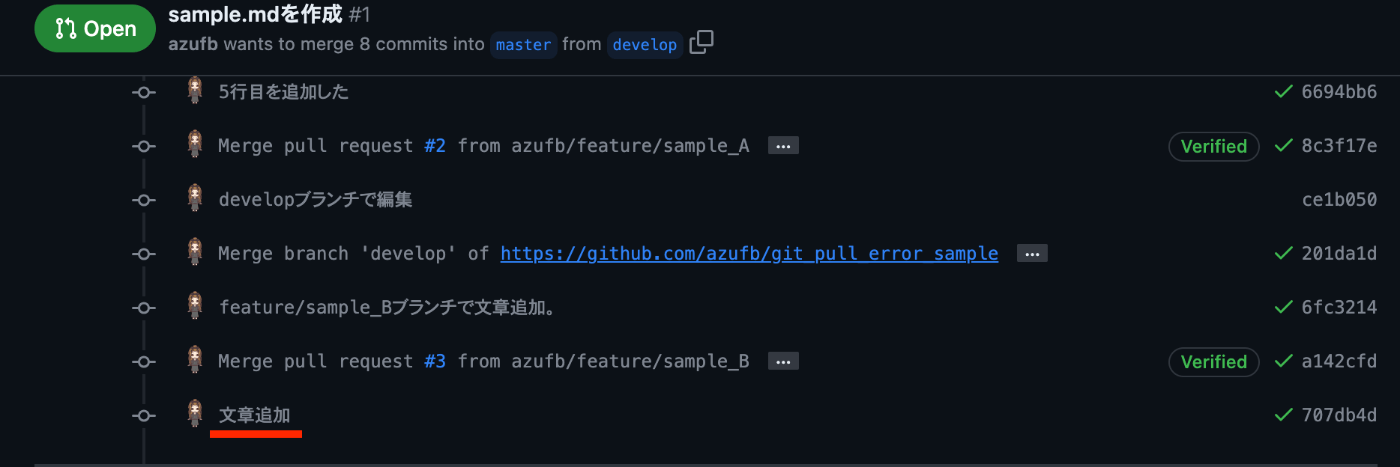Click status checkmark beside commit 707db4d
Image resolution: width=1400 pixels, height=467 pixels.
1284,415
